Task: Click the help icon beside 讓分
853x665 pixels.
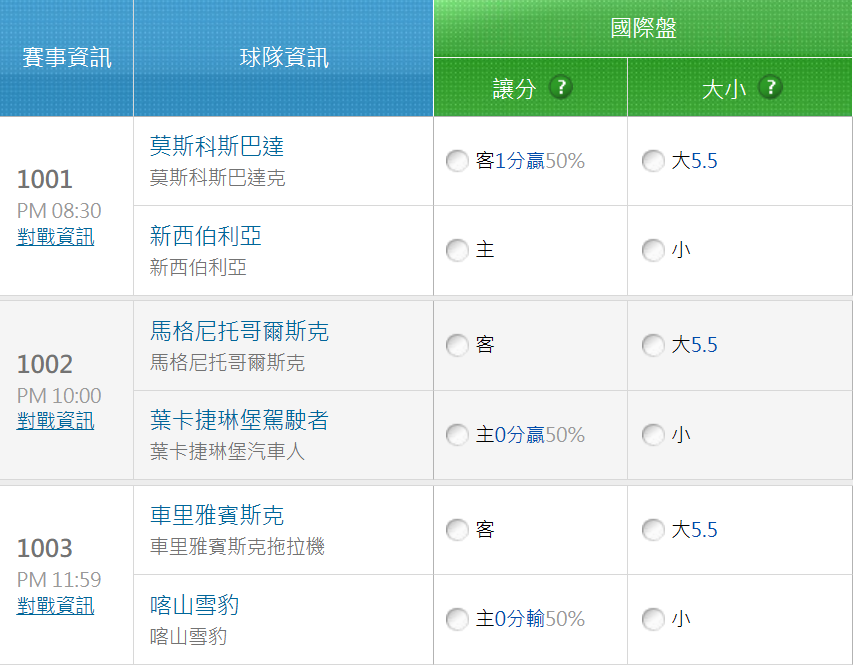Action: pyautogui.click(x=561, y=87)
